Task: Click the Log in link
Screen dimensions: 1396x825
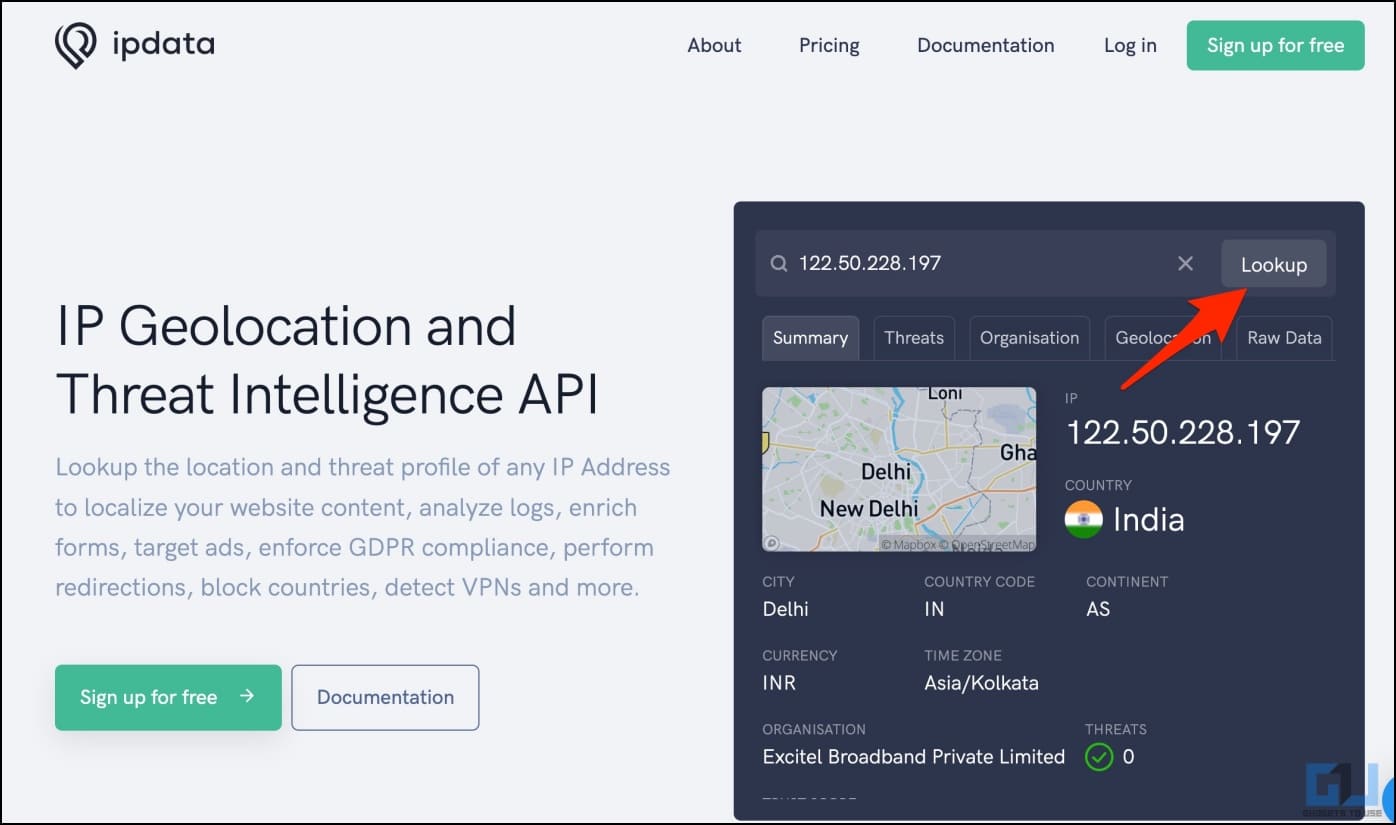Action: [x=1130, y=45]
